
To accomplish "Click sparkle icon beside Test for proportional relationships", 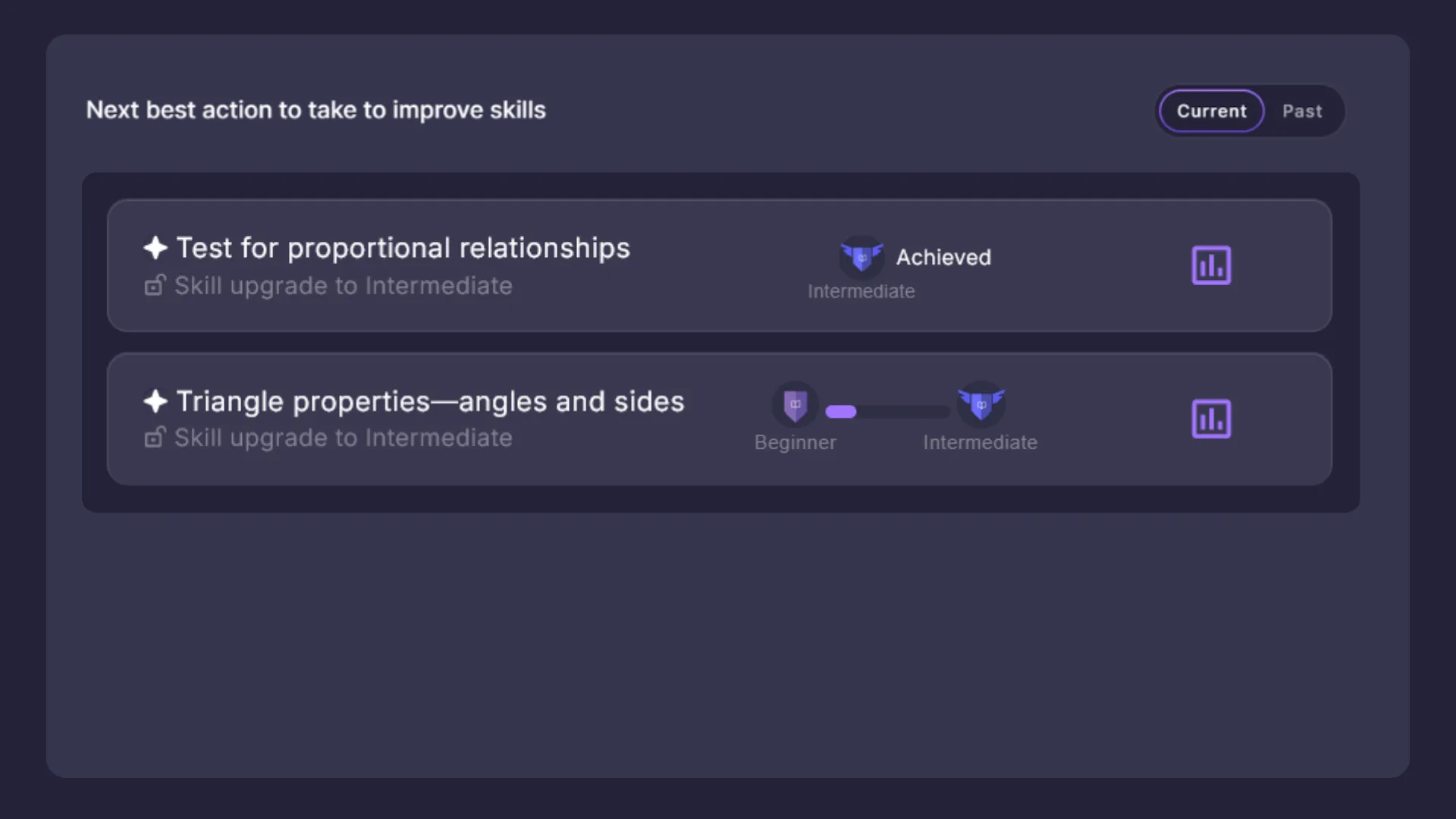I will (155, 248).
